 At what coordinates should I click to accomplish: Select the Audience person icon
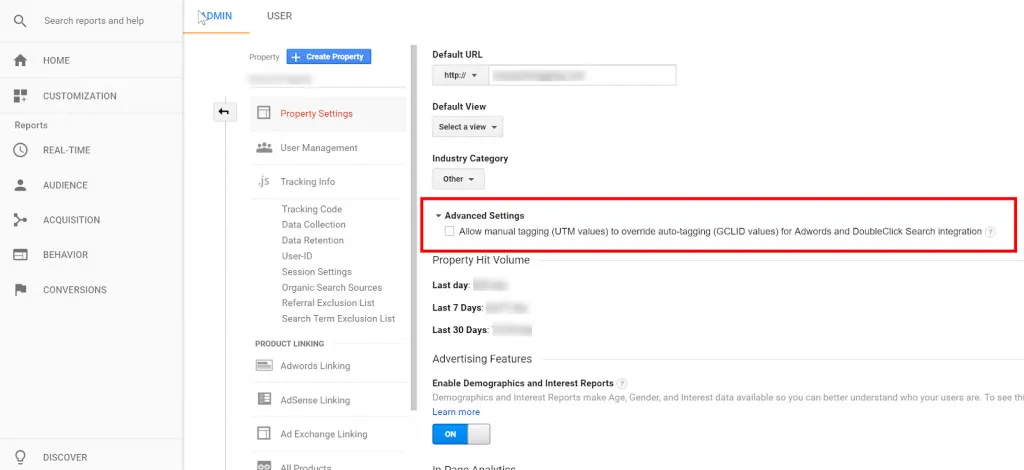coord(20,185)
